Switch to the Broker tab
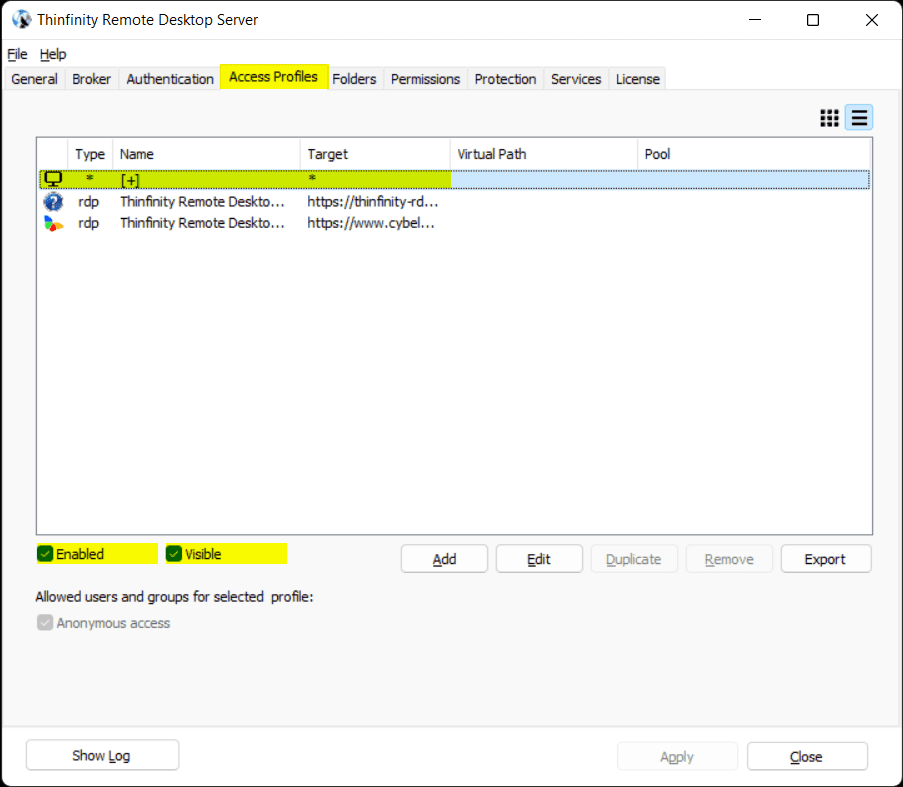903x787 pixels. point(92,79)
